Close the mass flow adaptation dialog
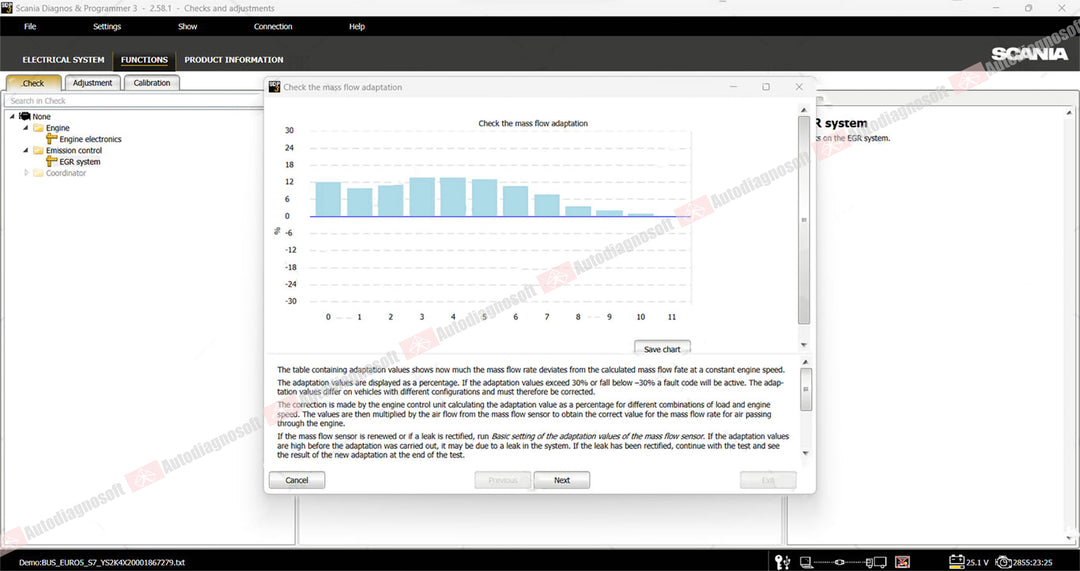 [x=799, y=87]
